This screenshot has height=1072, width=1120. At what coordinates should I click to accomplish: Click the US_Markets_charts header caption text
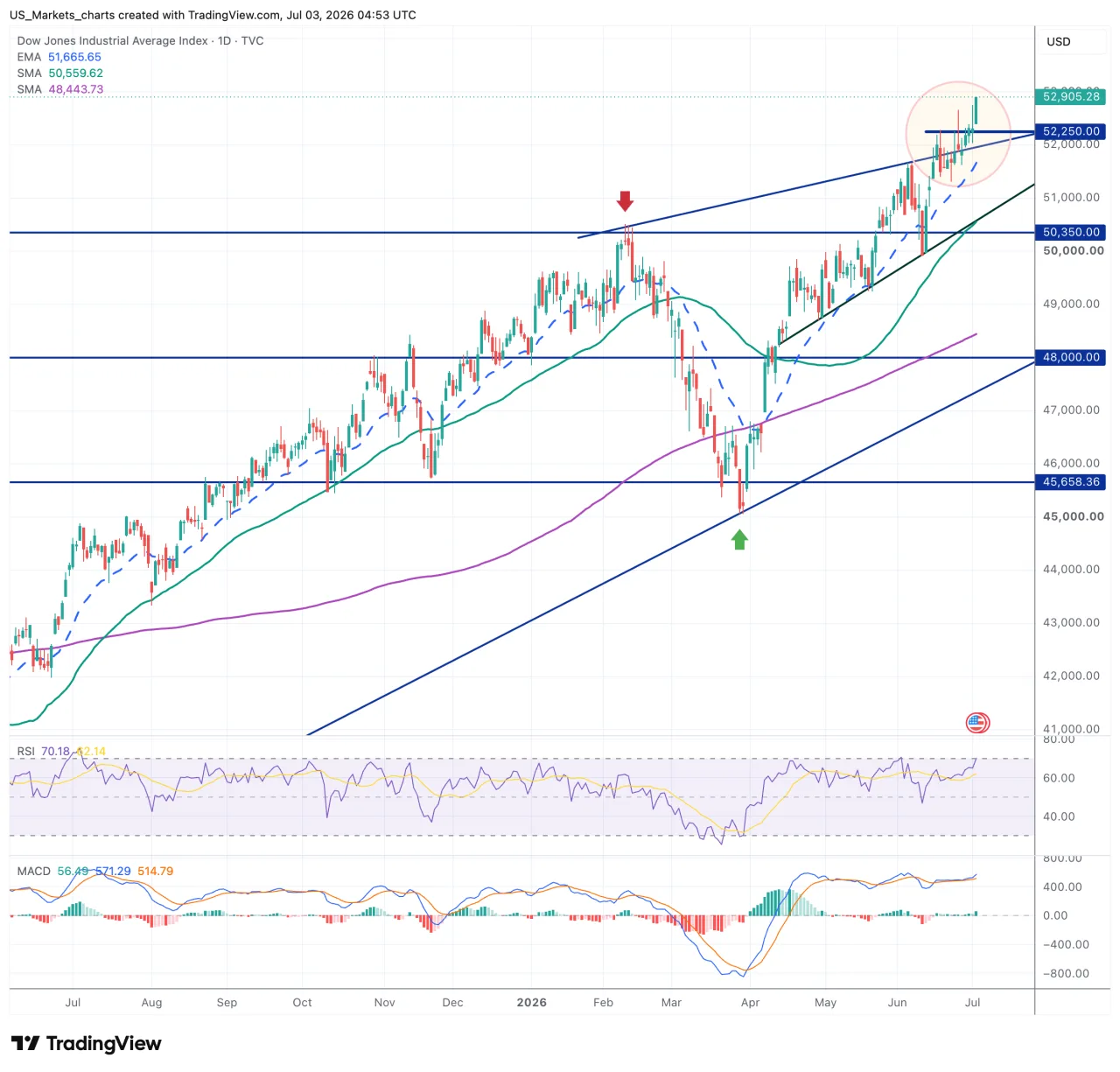(213, 15)
